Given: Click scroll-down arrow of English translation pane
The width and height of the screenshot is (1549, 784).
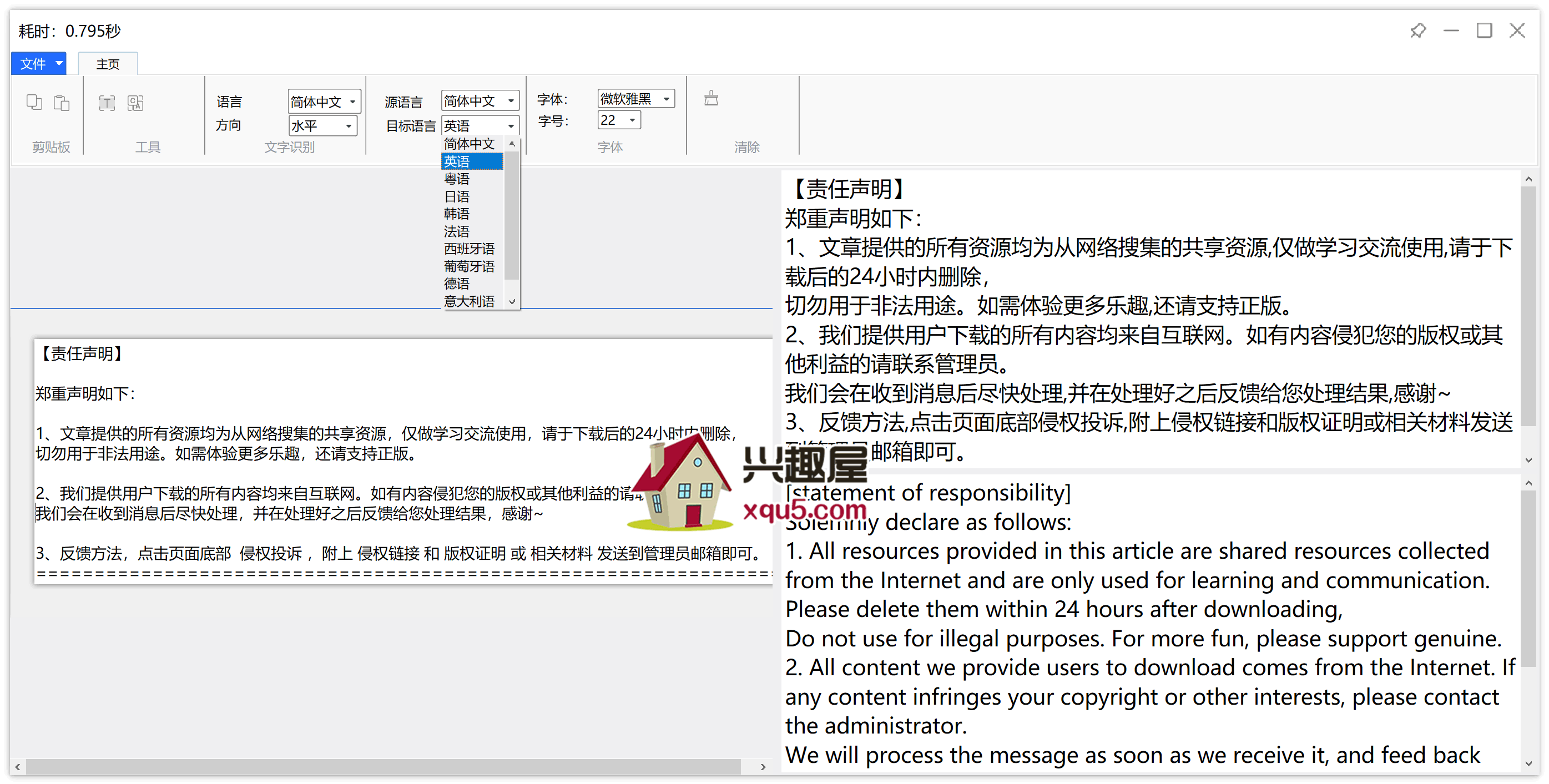Looking at the screenshot, I should (x=1528, y=764).
